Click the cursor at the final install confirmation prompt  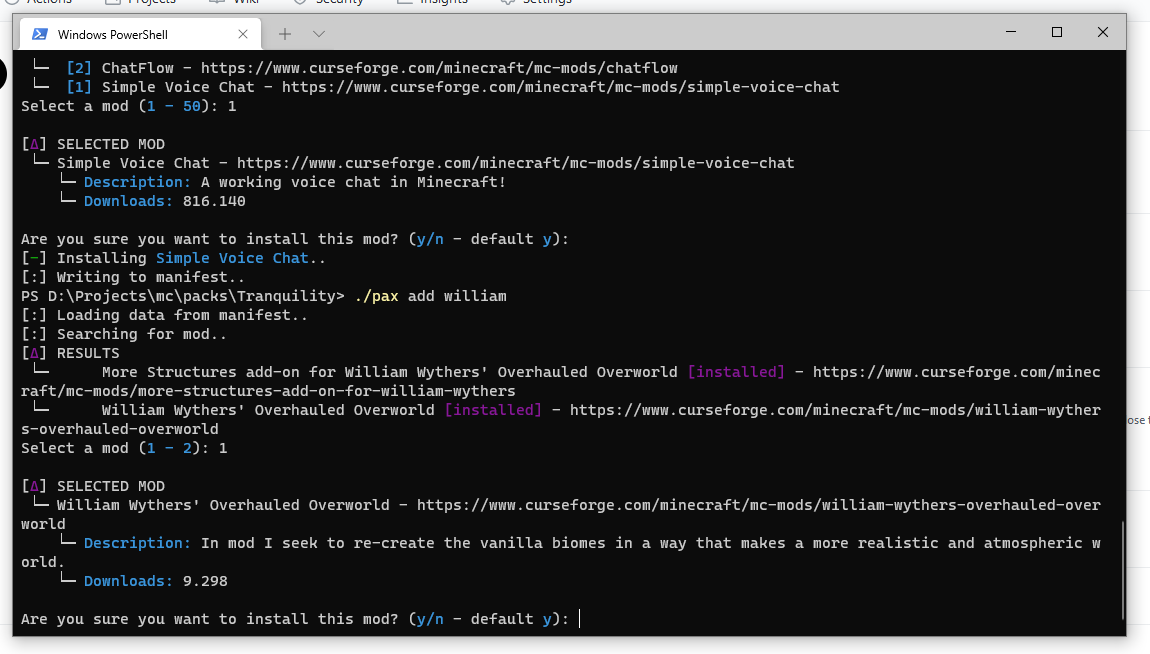580,620
